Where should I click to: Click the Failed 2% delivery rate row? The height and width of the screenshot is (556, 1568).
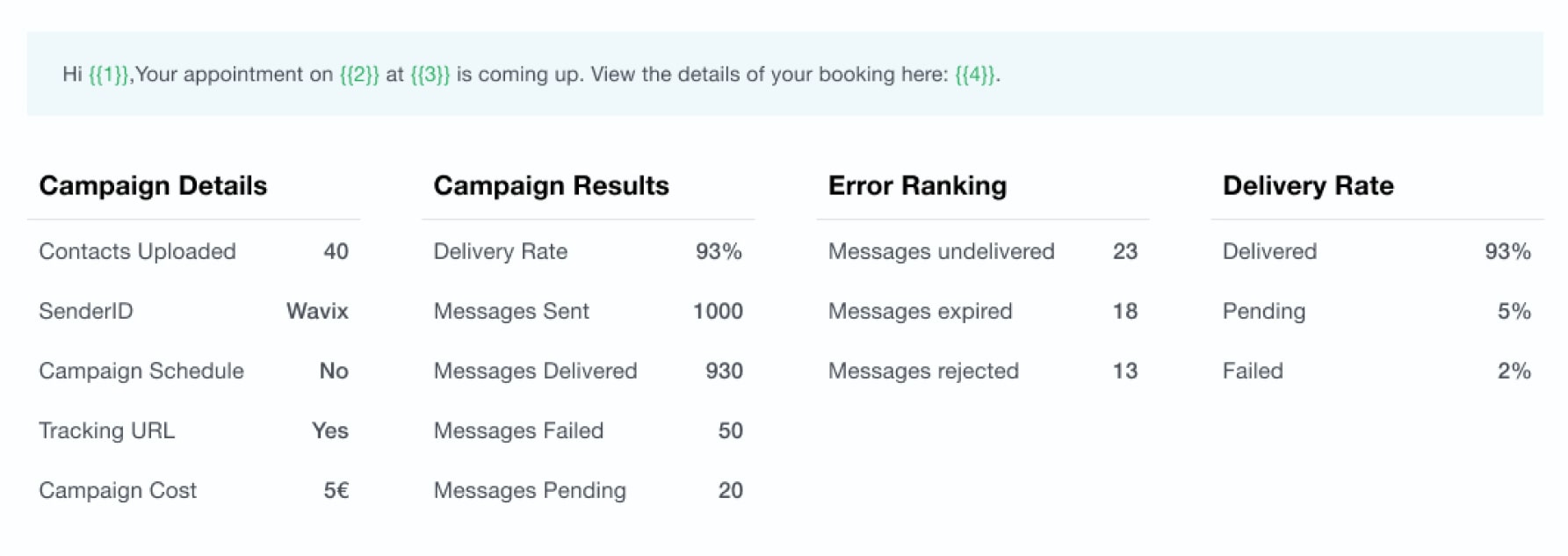pos(1377,371)
